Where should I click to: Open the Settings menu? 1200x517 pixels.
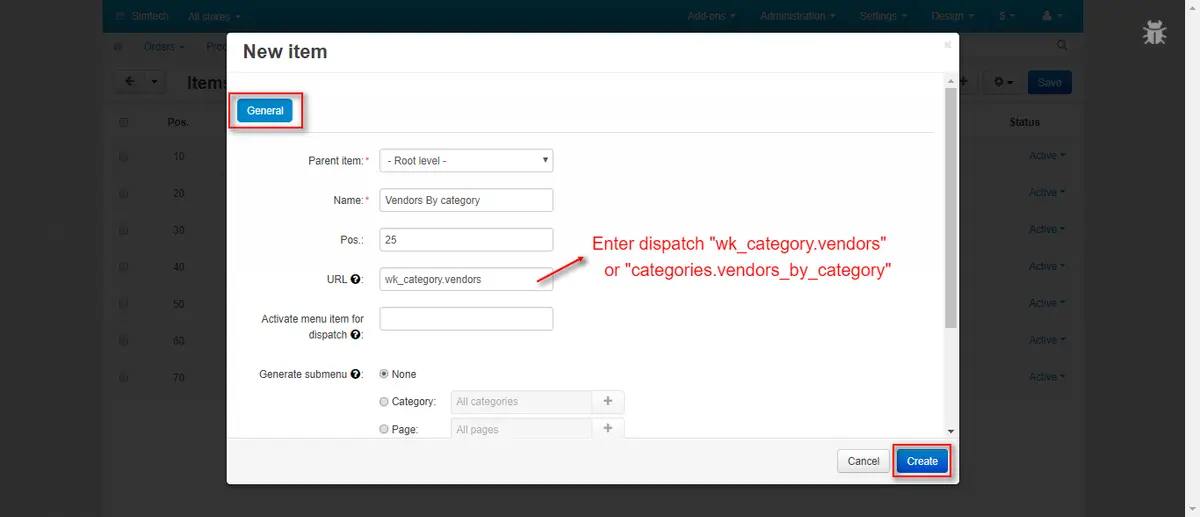pyautogui.click(x=883, y=16)
